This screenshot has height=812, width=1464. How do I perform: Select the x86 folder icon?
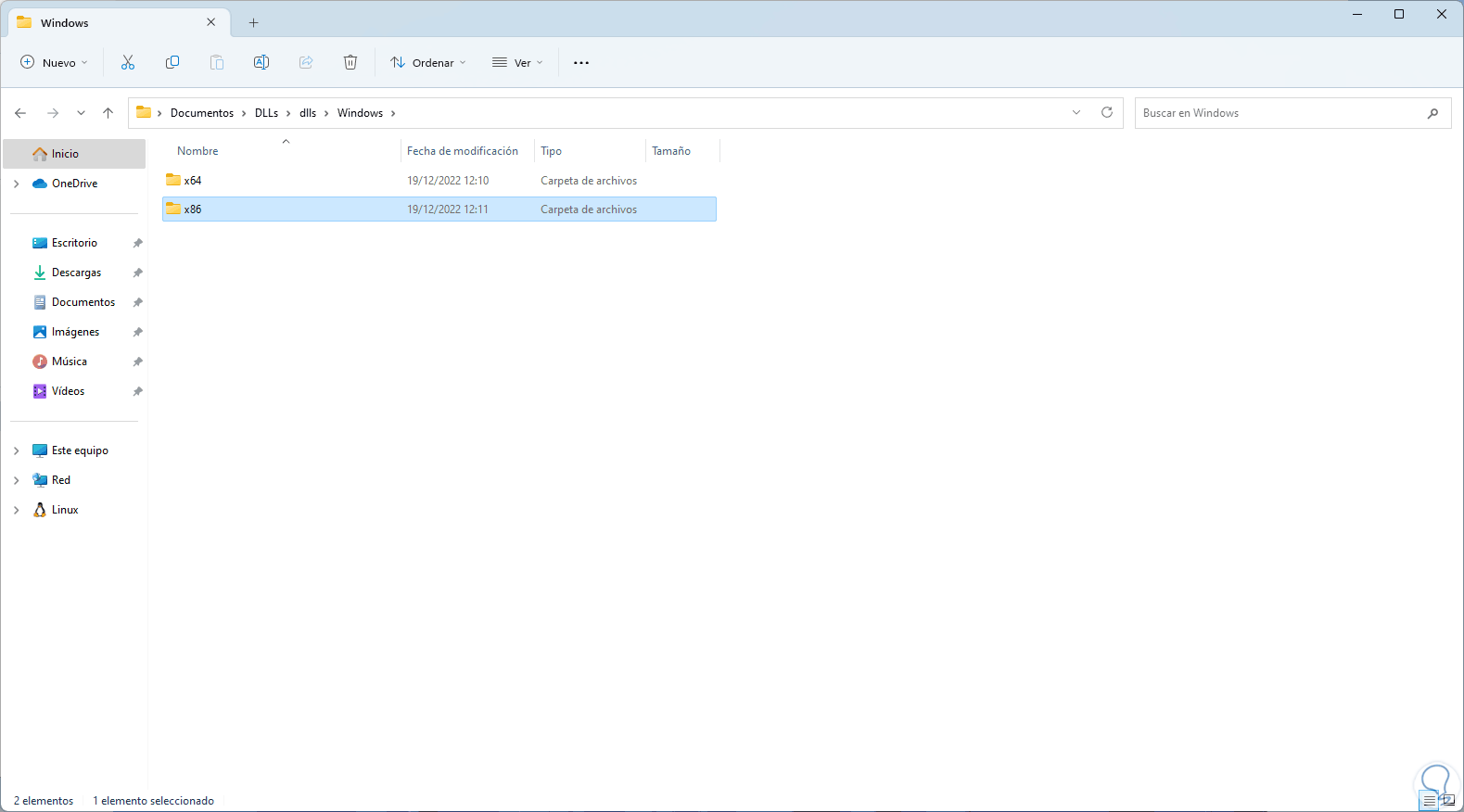pos(173,209)
